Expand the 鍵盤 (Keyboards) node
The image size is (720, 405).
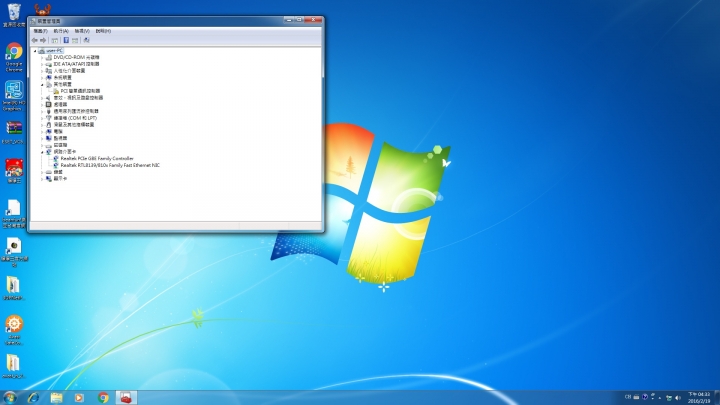tap(42, 172)
